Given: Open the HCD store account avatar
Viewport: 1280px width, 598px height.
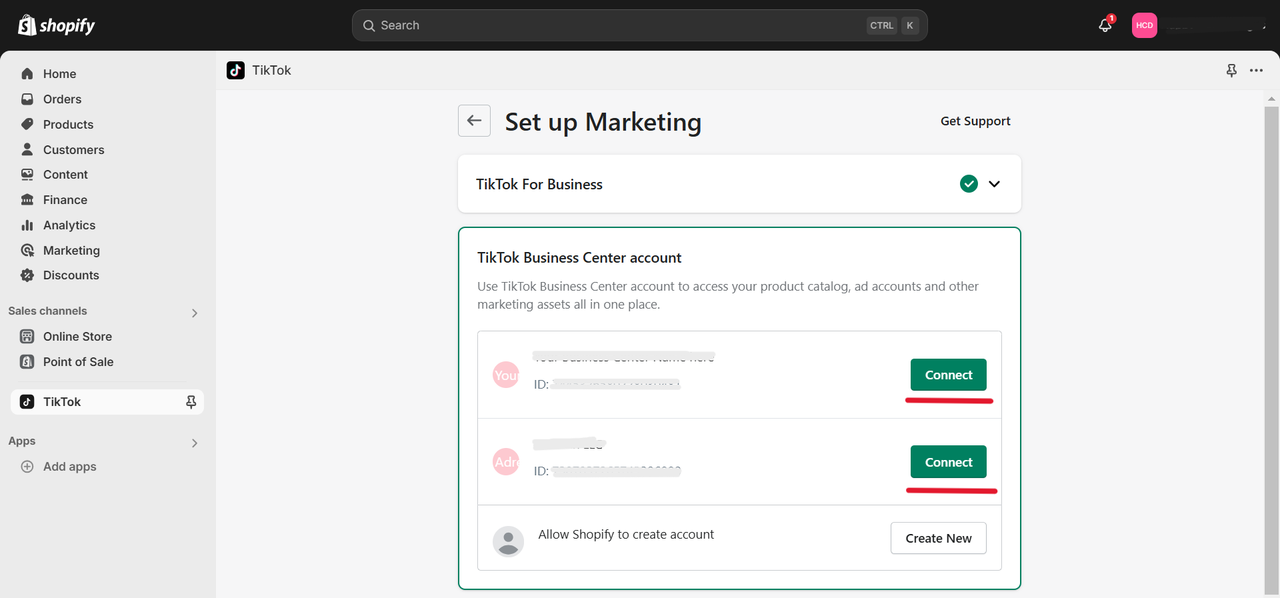Looking at the screenshot, I should tap(1144, 26).
